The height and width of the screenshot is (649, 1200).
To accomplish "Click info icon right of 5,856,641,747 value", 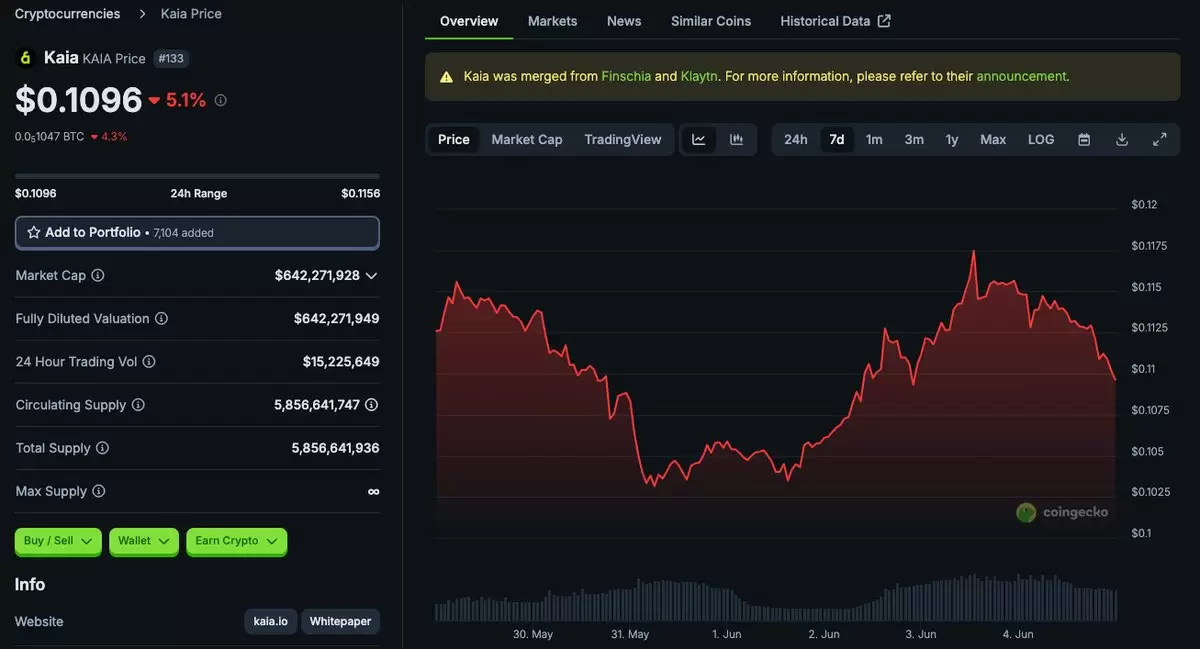I will (x=372, y=405).
